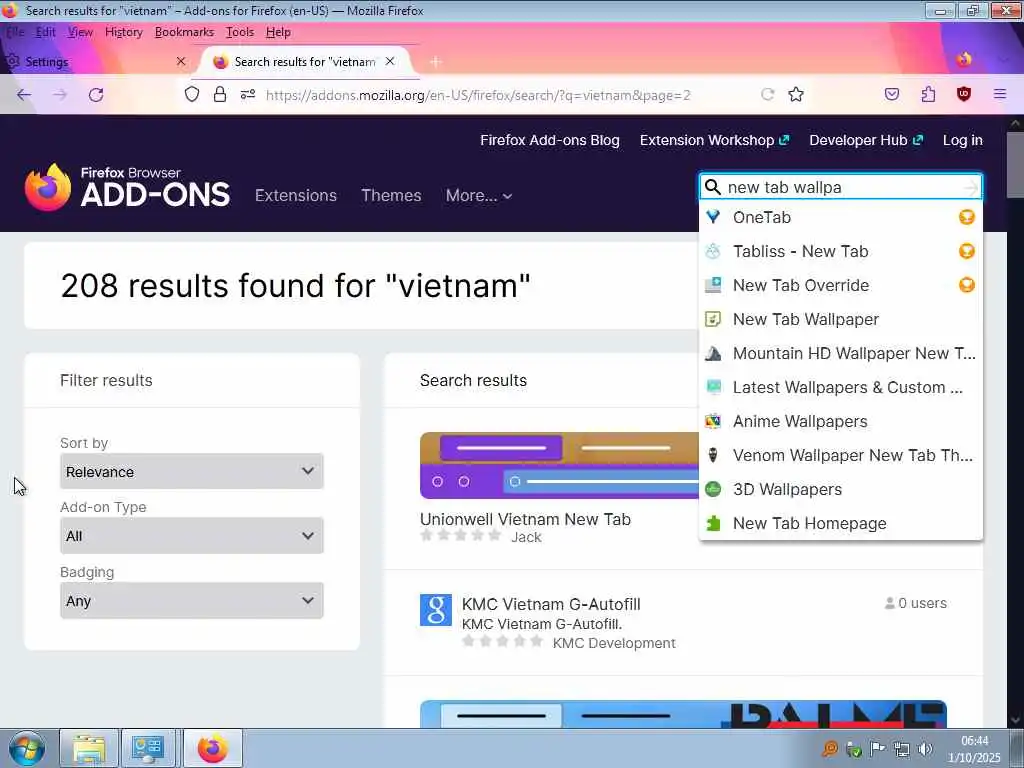The width and height of the screenshot is (1024, 768).
Task: Select the New Tab Homepage suggestion
Action: tap(840, 523)
